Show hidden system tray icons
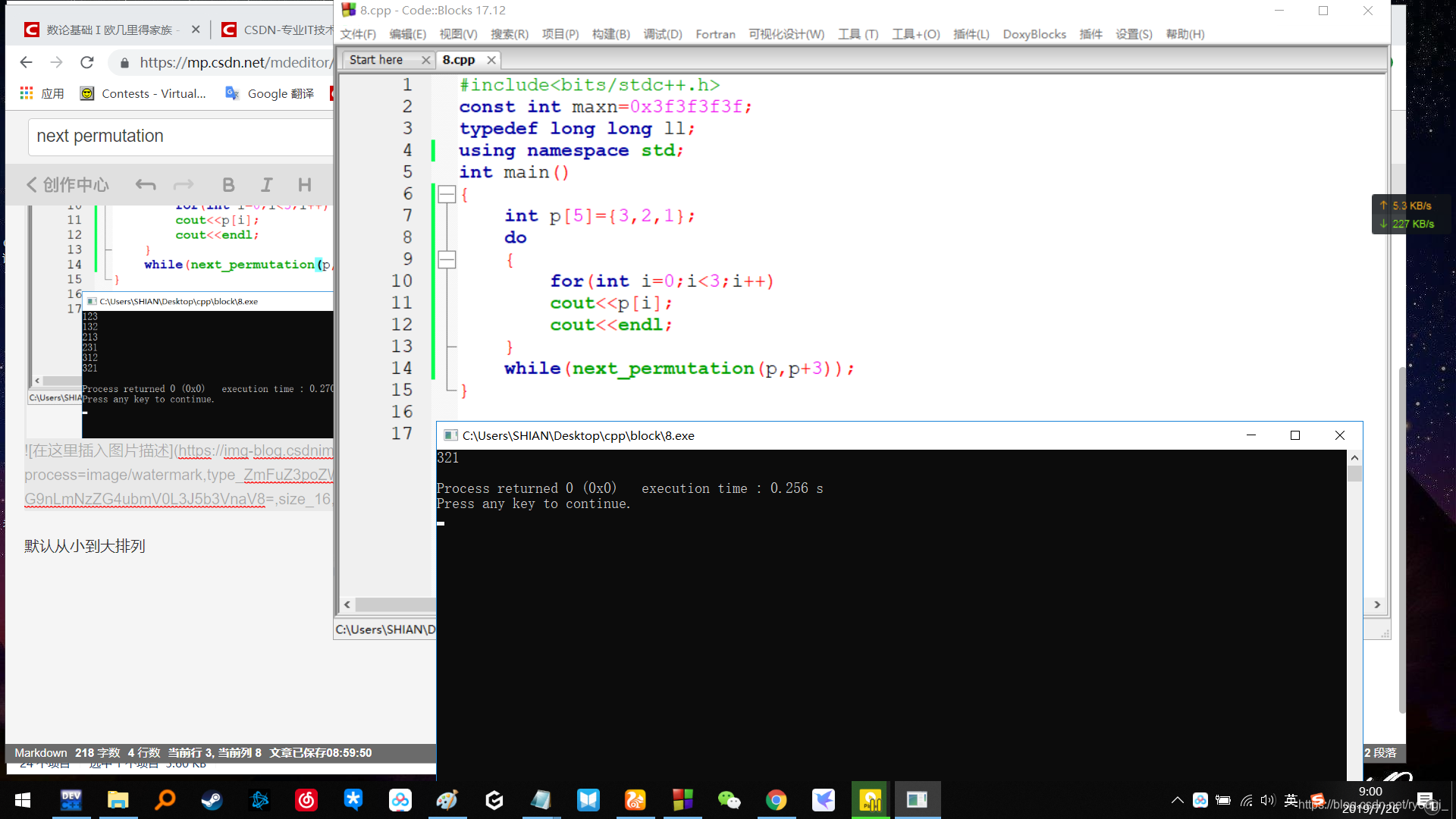1456x819 pixels. (x=1177, y=800)
